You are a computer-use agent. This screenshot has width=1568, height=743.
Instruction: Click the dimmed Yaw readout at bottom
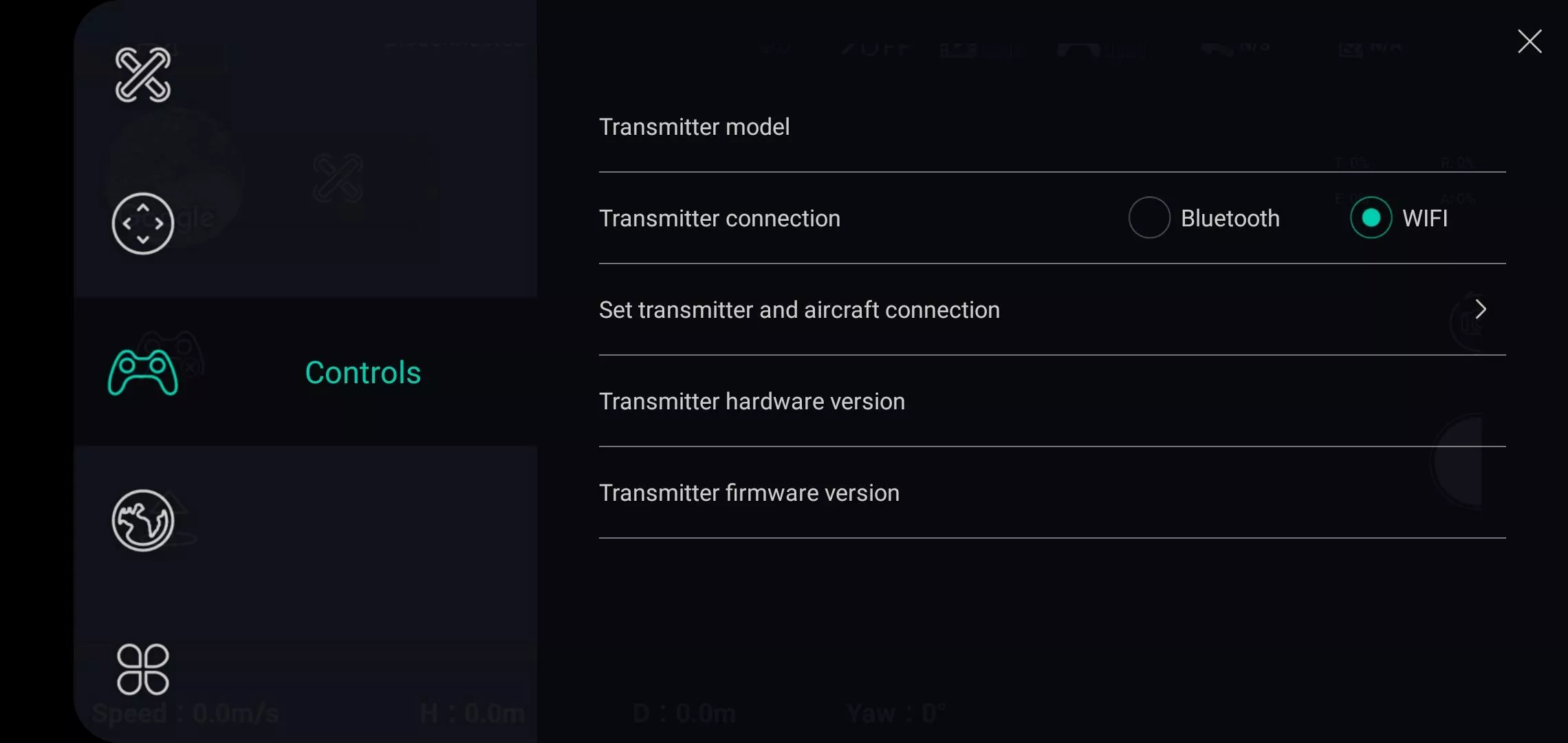(895, 714)
